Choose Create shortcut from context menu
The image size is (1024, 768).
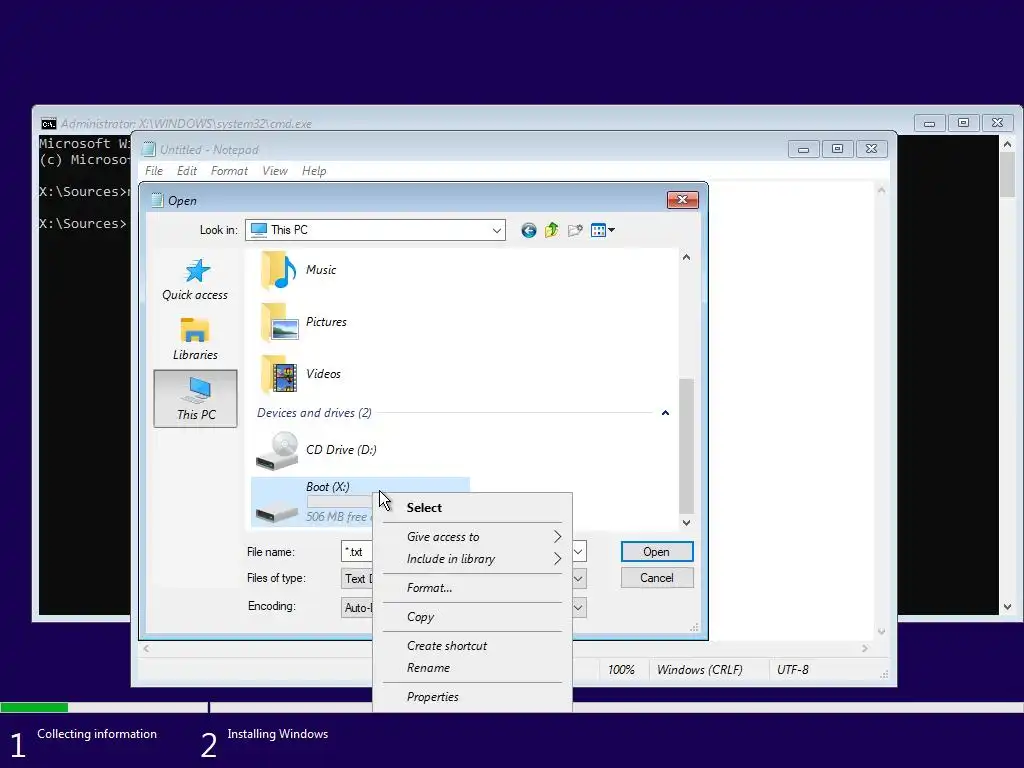click(472, 646)
